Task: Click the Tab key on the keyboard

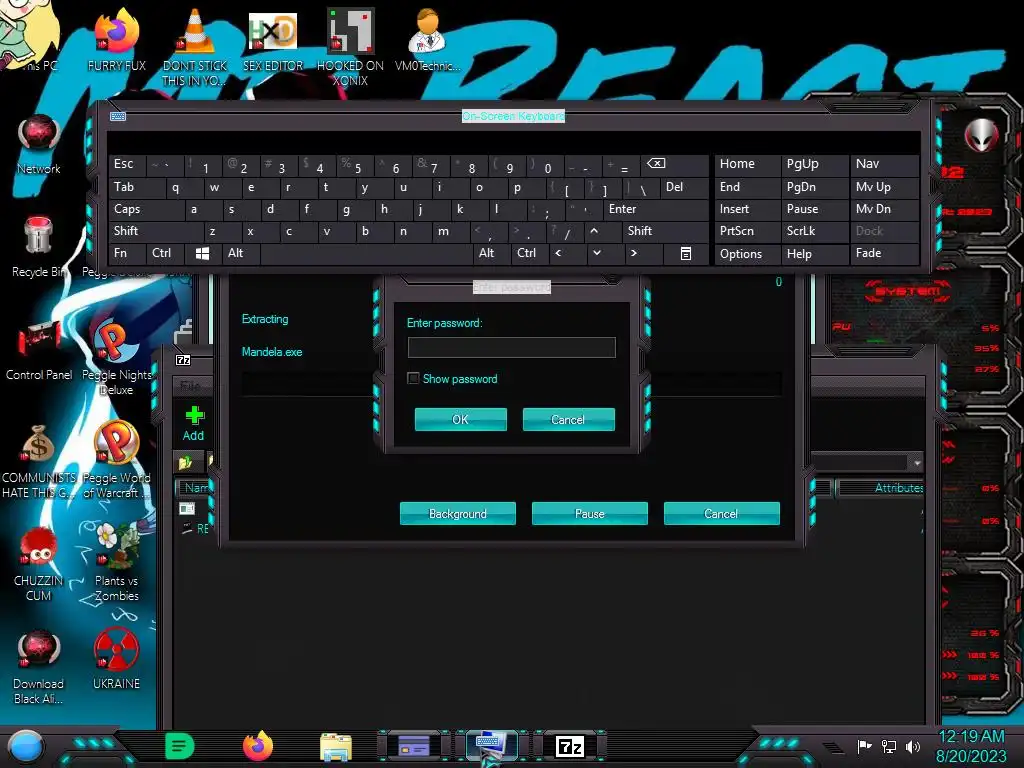Action: 136,187
